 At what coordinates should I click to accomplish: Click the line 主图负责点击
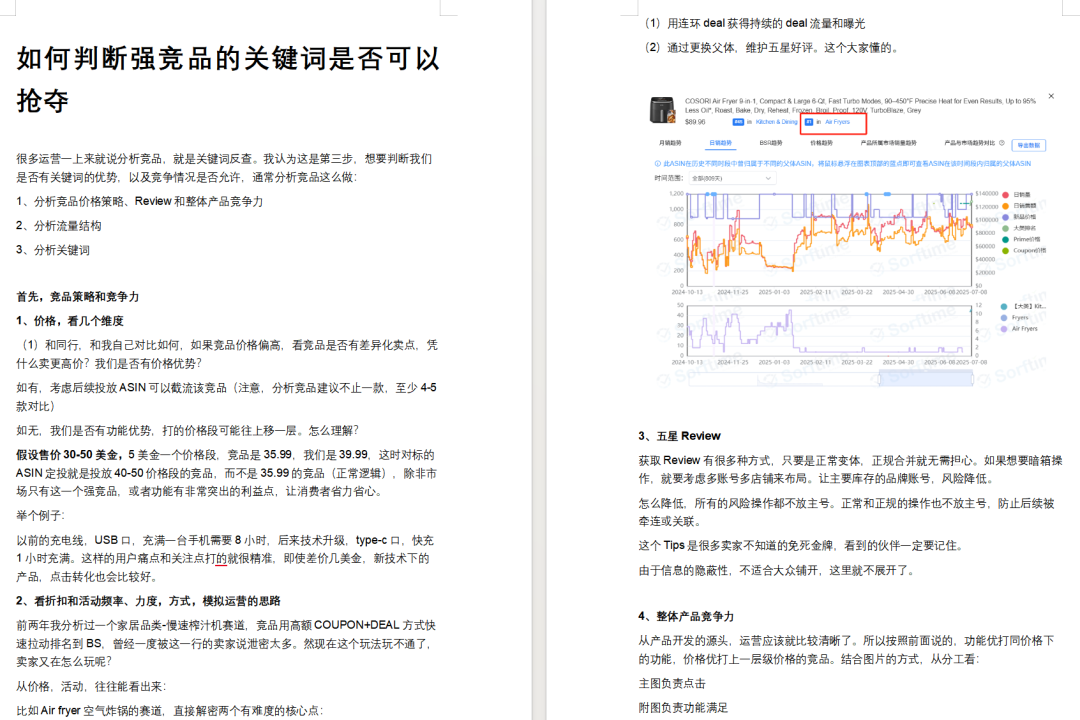point(672,683)
